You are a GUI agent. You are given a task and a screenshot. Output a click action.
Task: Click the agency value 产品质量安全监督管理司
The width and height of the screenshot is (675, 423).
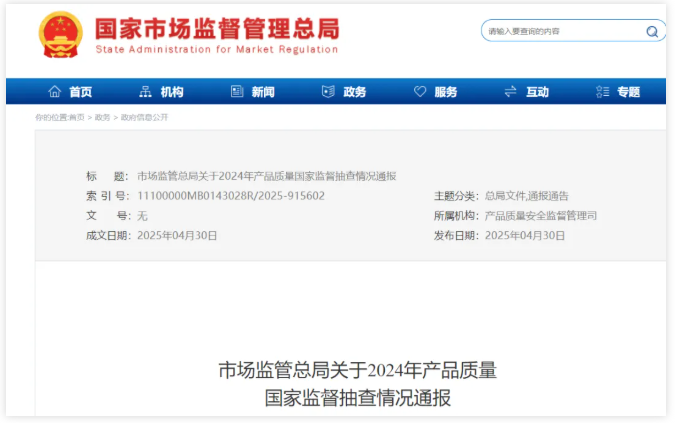[541, 216]
